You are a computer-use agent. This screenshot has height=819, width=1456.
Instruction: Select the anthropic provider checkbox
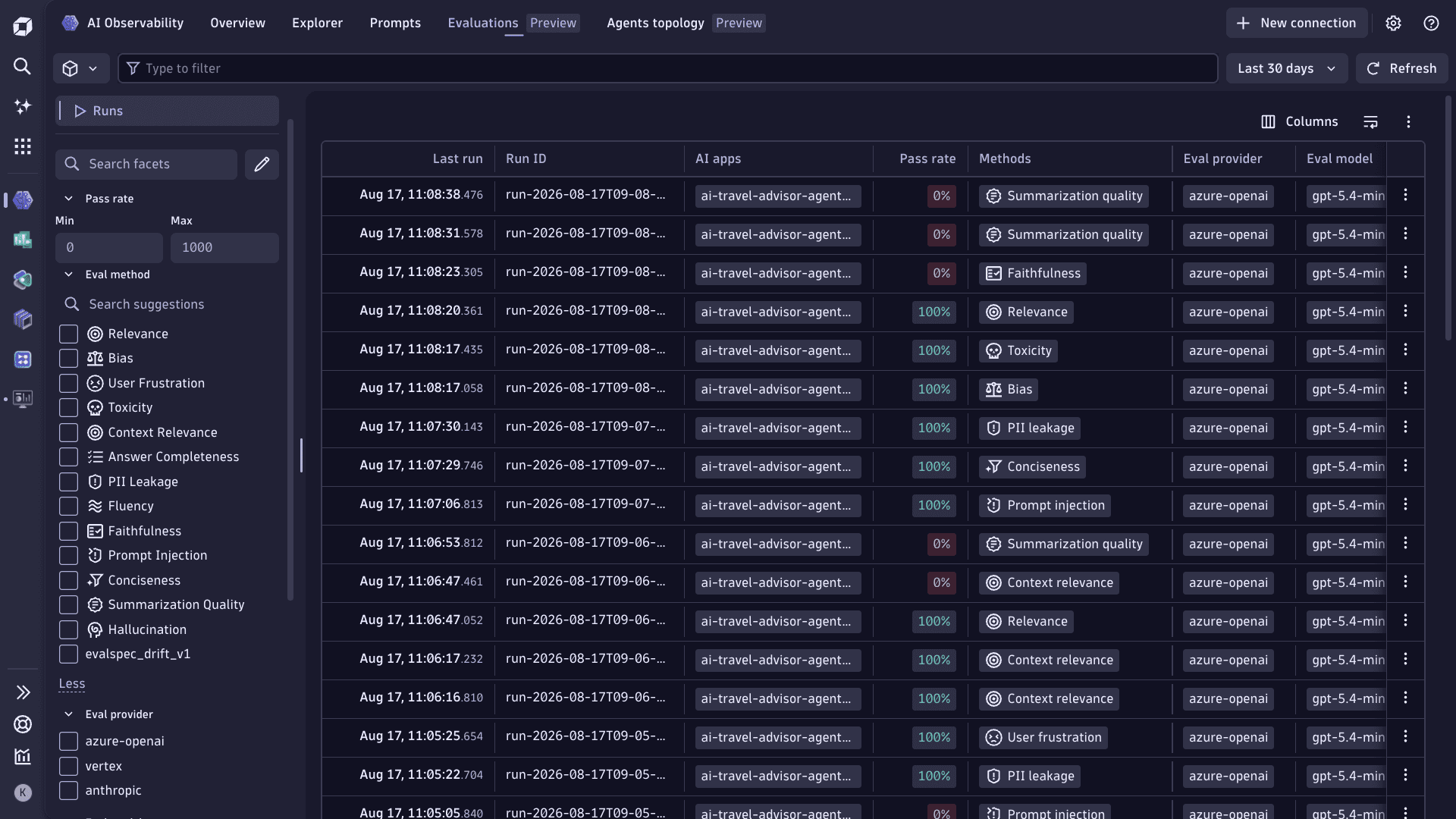(68, 790)
